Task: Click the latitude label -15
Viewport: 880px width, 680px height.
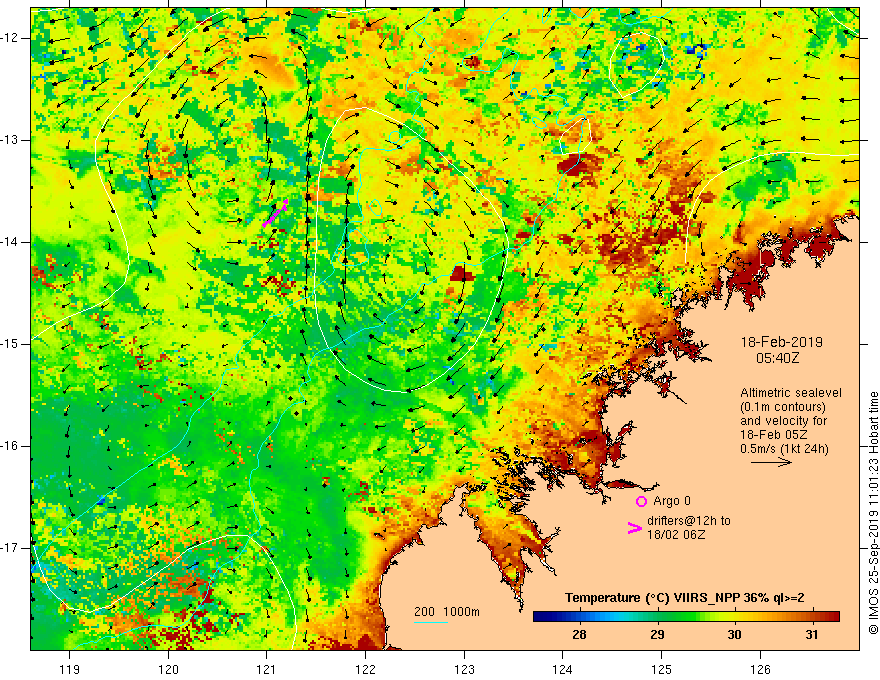Action: tap(11, 344)
